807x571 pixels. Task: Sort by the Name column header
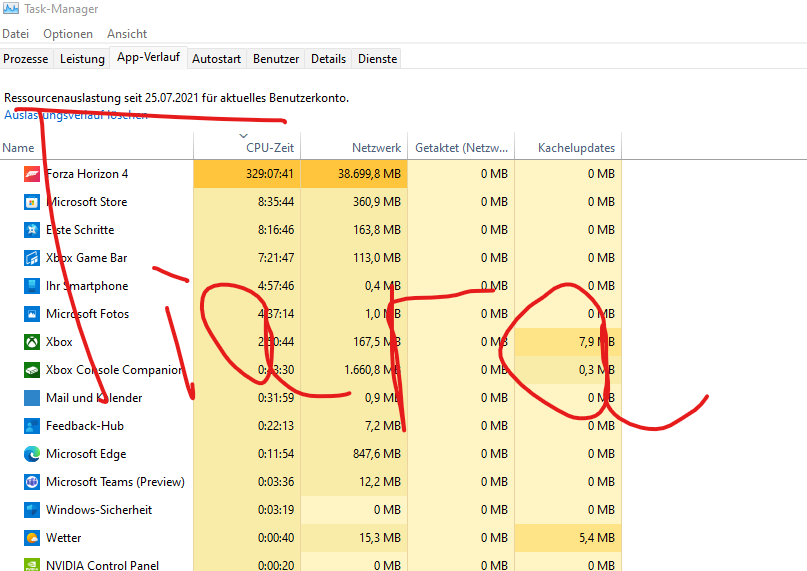coord(97,146)
